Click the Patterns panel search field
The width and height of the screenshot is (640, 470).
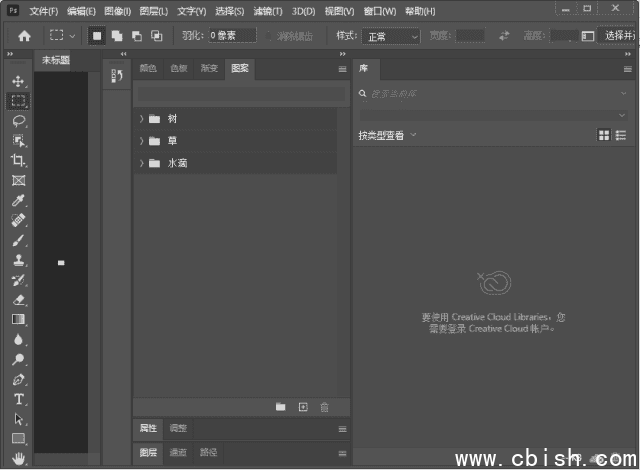click(x=241, y=94)
